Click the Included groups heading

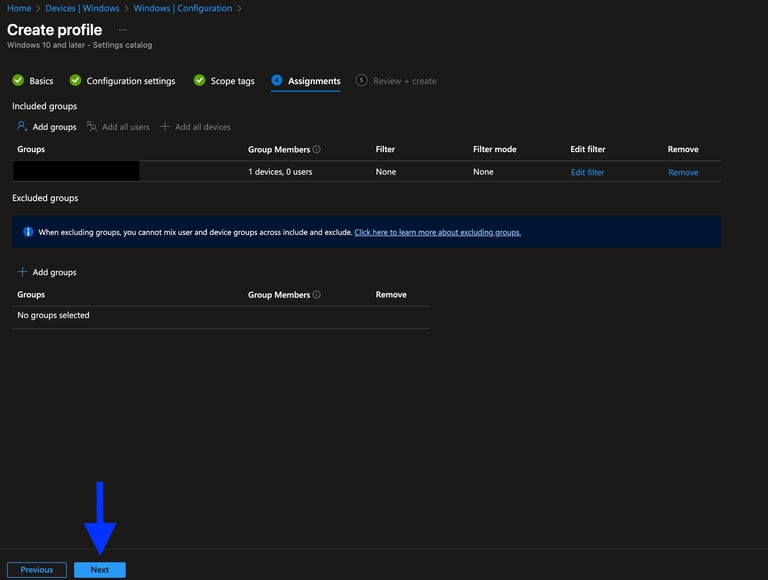coord(45,106)
